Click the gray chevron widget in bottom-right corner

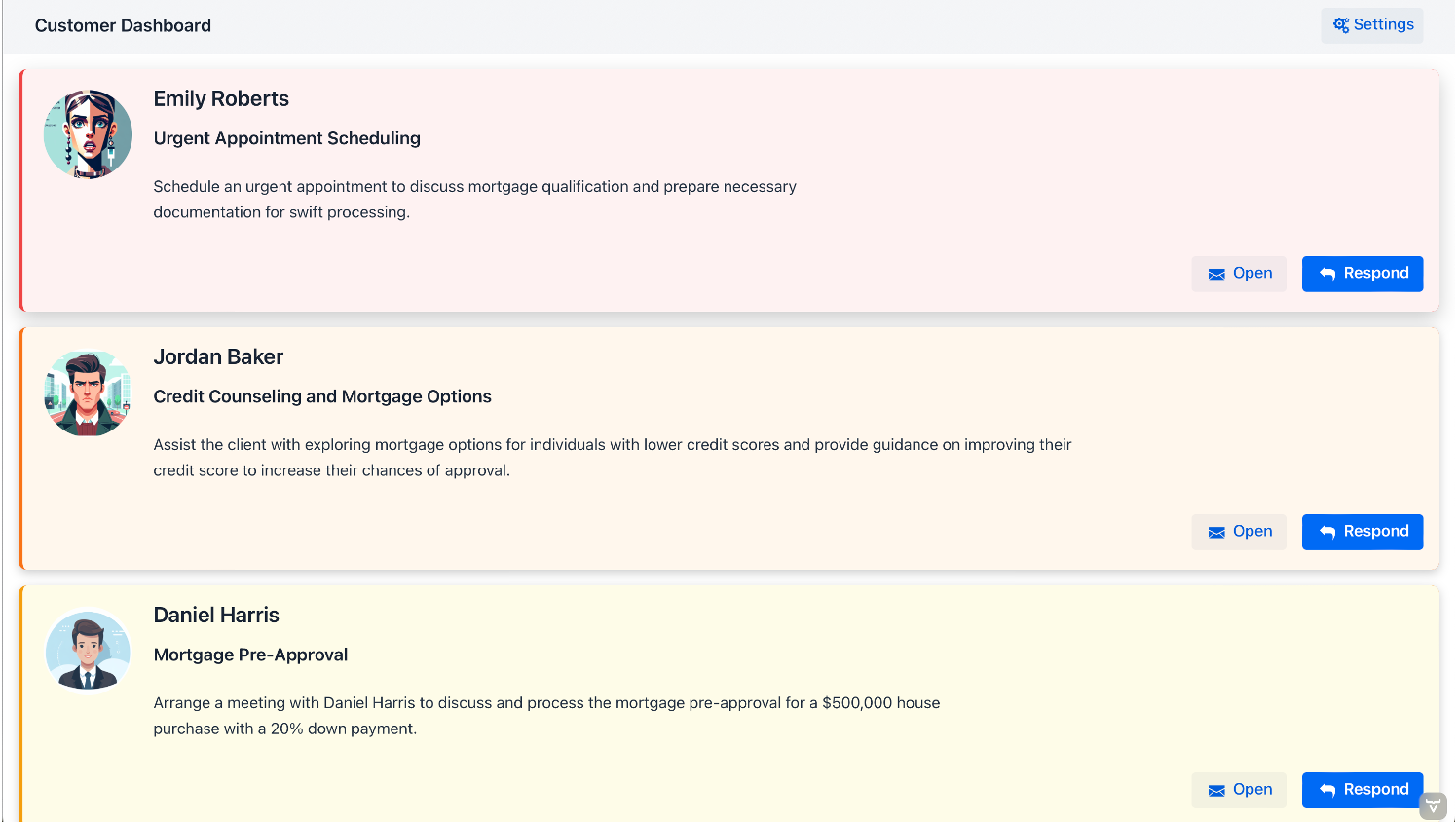pos(1434,804)
